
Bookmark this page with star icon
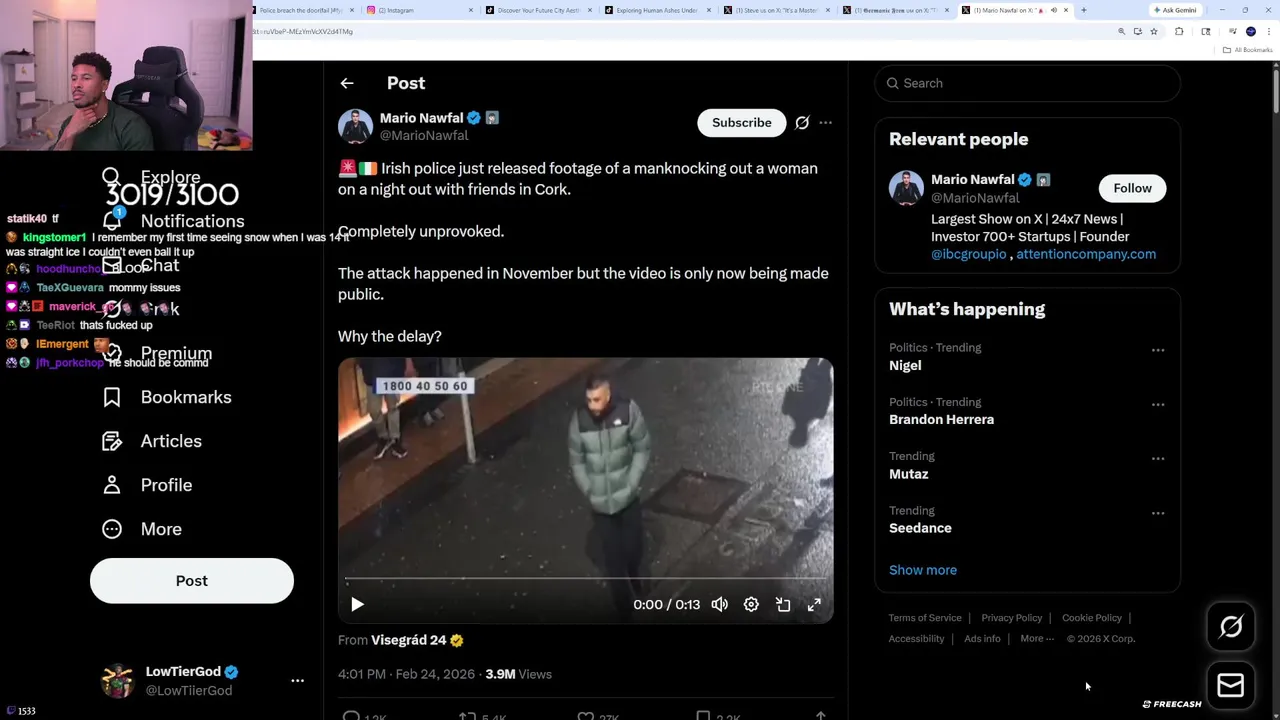point(1153,32)
